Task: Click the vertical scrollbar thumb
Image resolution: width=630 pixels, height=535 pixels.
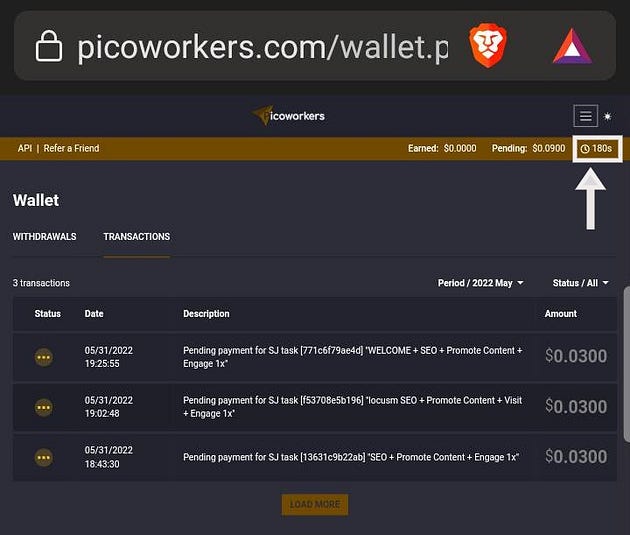Action: (627, 364)
